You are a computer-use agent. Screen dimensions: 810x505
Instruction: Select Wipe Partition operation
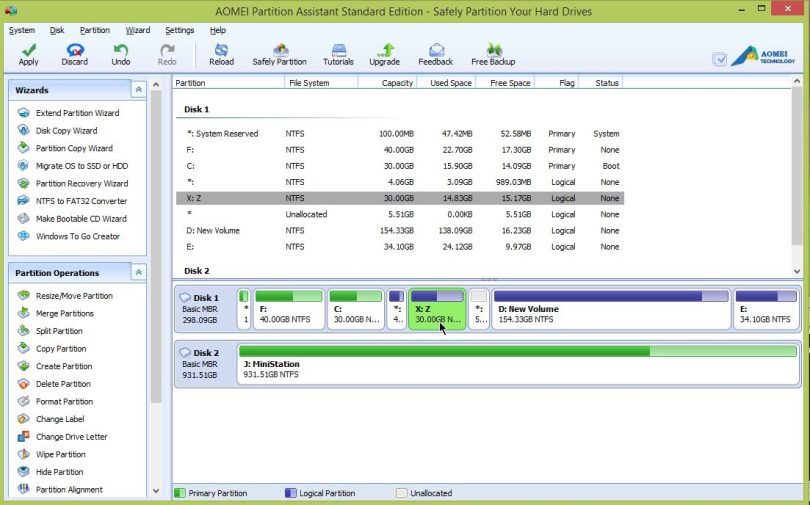click(x=61, y=454)
